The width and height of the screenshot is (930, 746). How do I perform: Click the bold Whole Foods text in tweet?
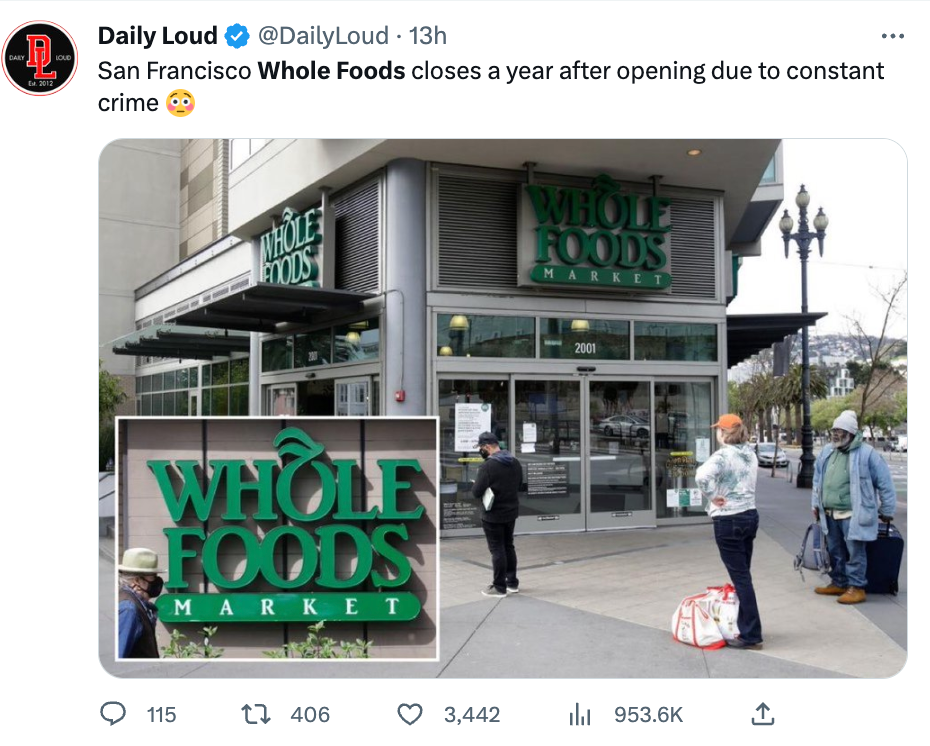332,71
